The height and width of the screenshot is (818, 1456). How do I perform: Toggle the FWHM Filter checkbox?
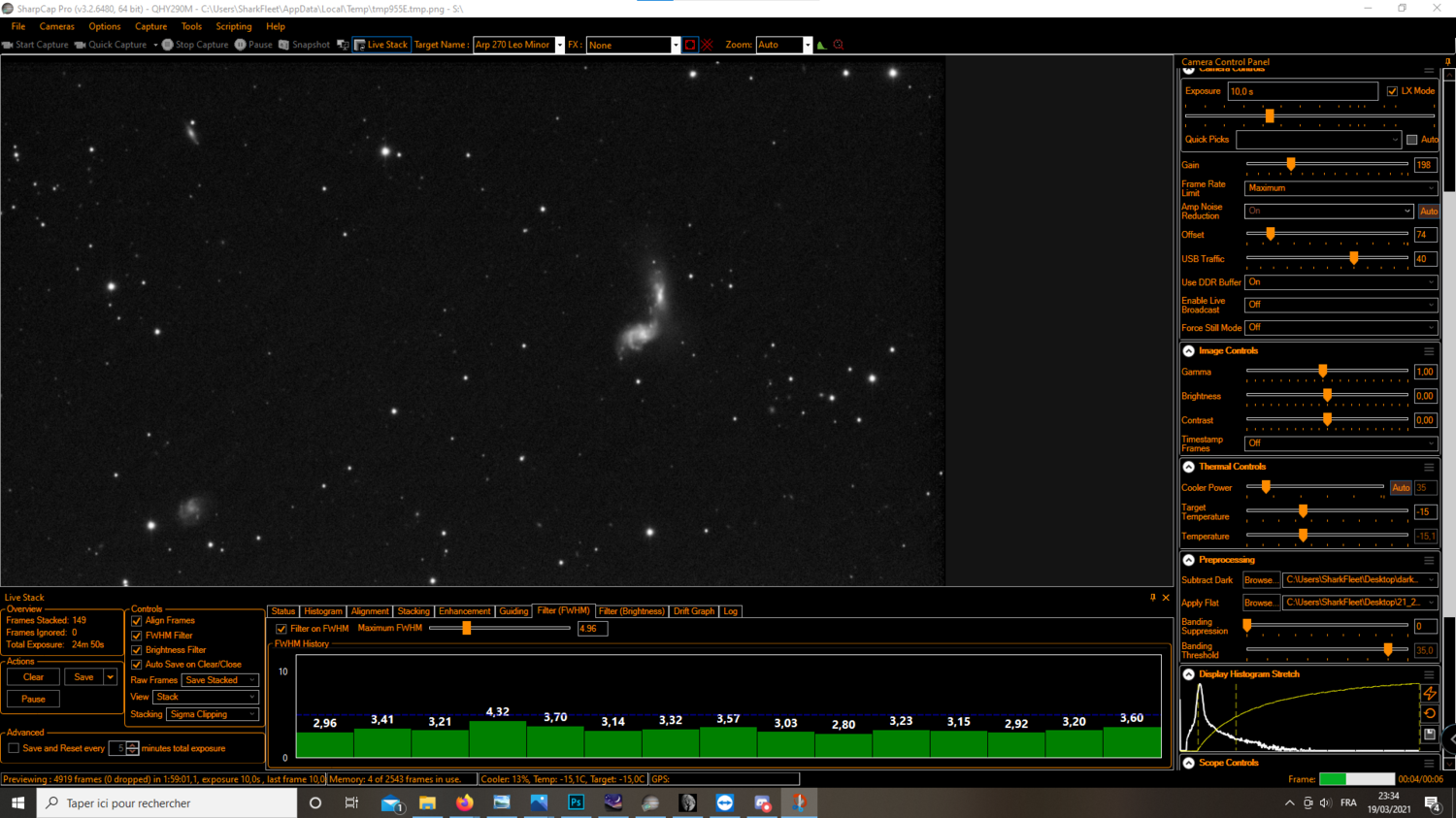[x=137, y=636]
